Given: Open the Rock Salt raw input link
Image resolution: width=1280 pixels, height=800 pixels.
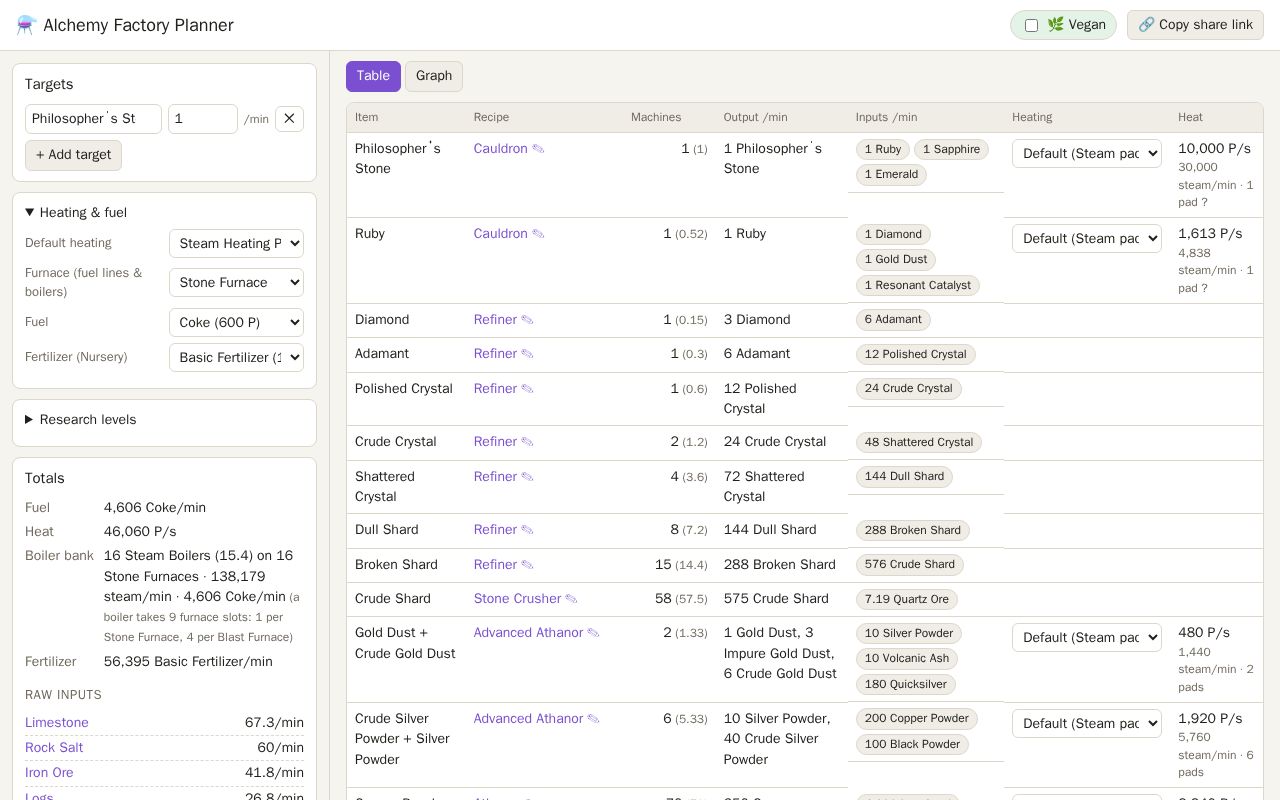Looking at the screenshot, I should click(54, 748).
